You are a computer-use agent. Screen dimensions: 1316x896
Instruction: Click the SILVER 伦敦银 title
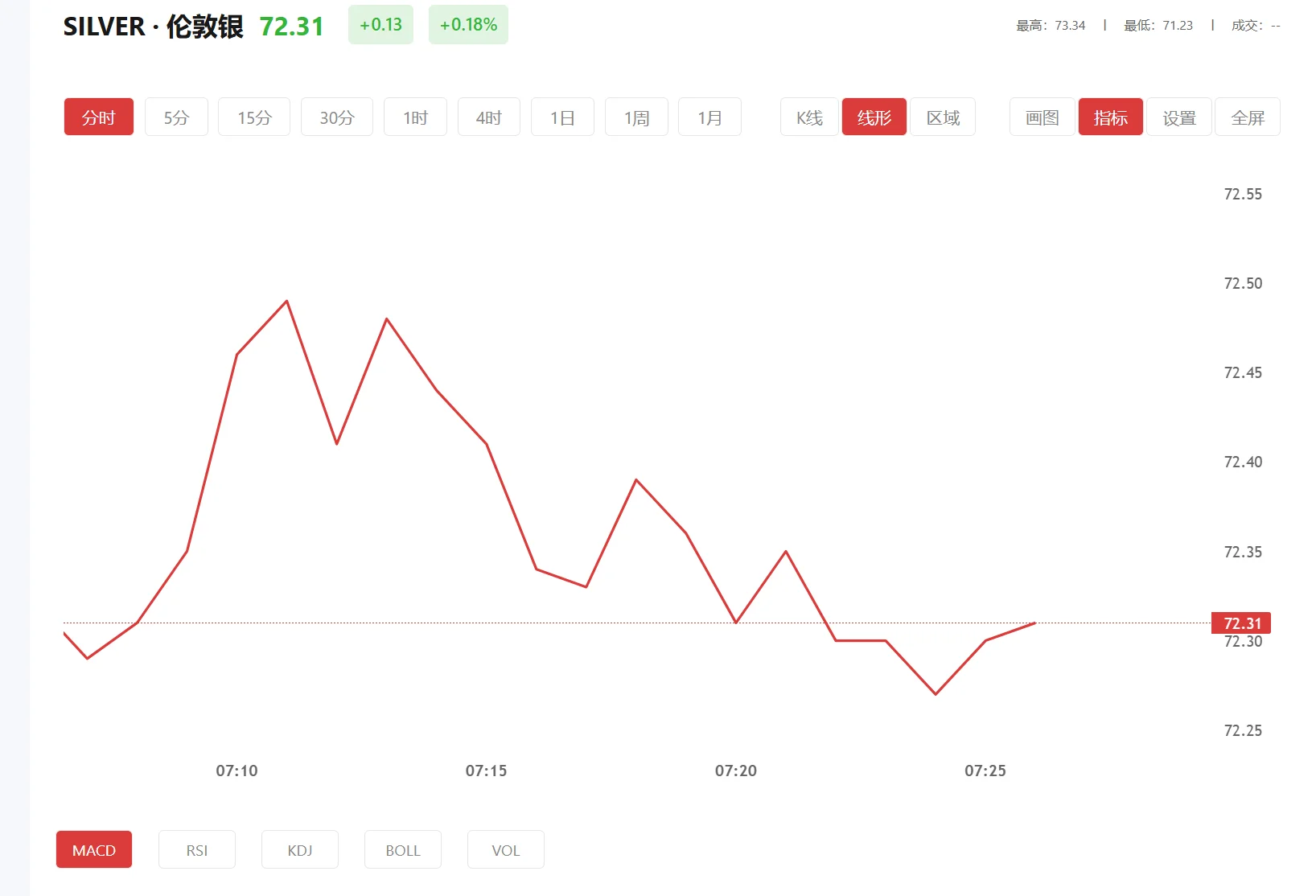[x=153, y=25]
